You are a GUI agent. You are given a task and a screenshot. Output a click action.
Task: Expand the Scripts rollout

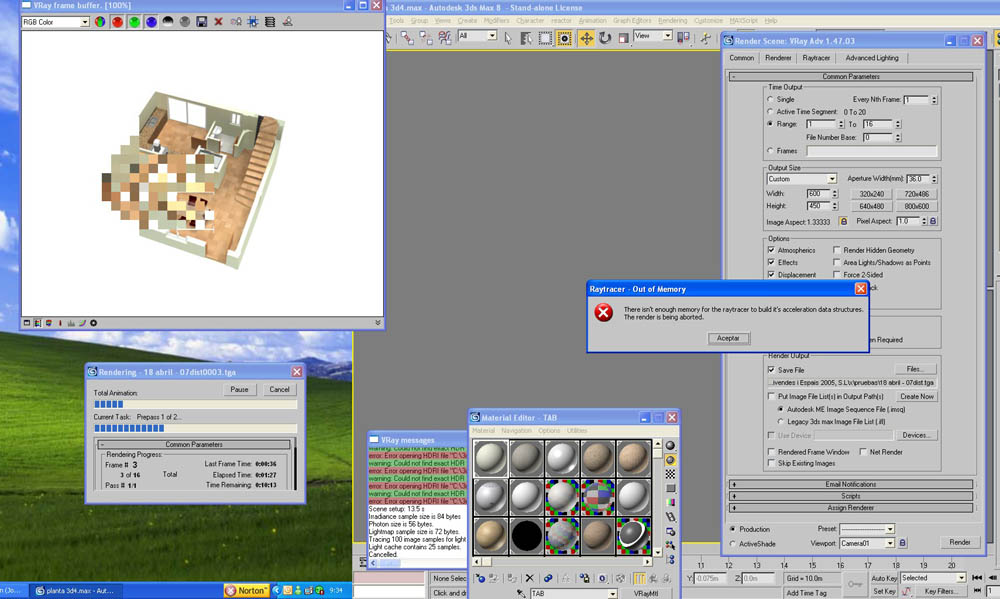point(851,496)
